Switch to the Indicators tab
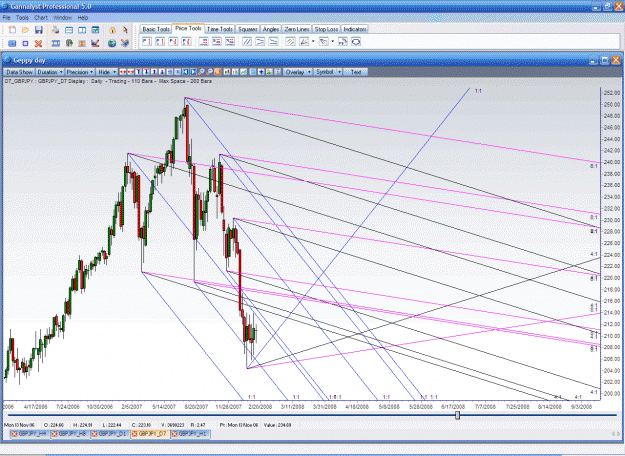Image resolution: width=625 pixels, height=456 pixels. point(354,29)
